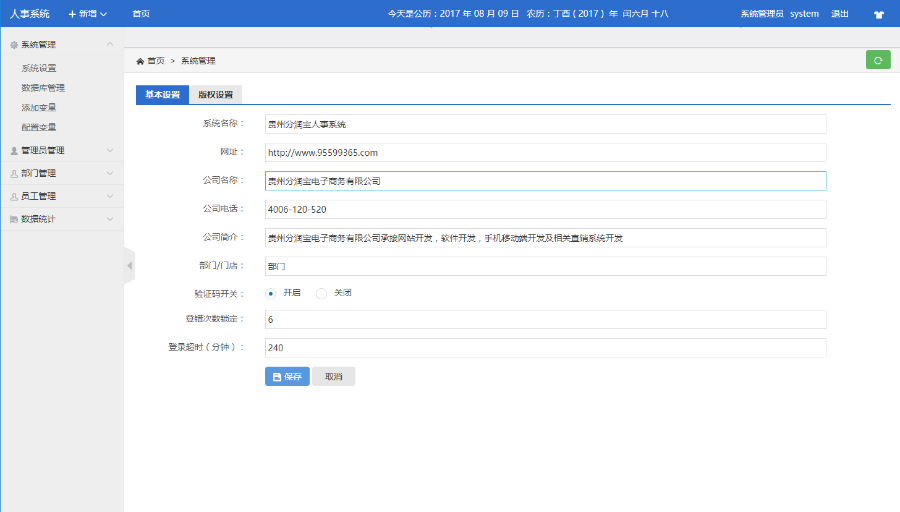The width and height of the screenshot is (900, 512).
Task: Click the icon beside 数据统计
Action: (13, 219)
